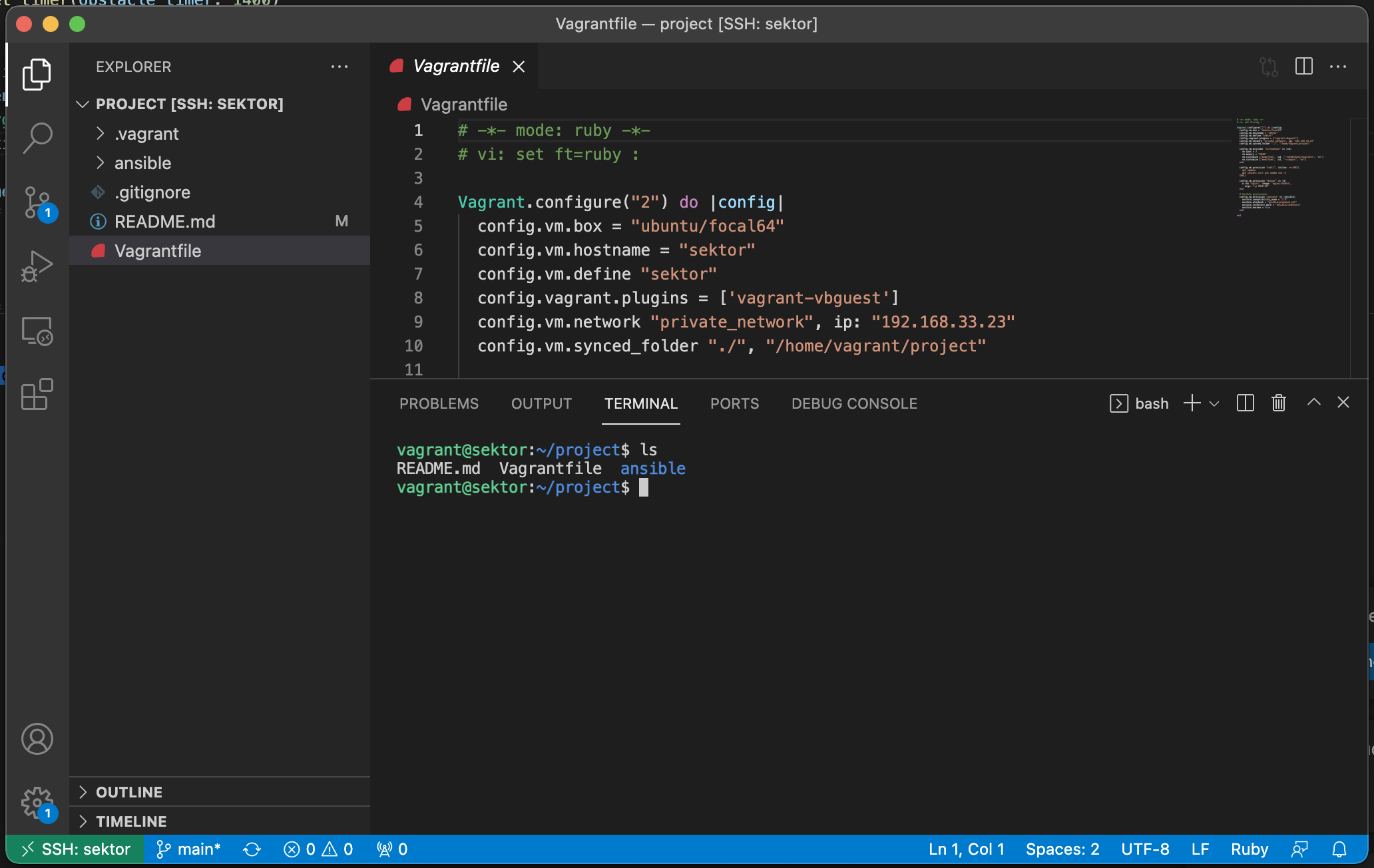
Task: Switch to the PORTS tab
Action: coord(734,403)
